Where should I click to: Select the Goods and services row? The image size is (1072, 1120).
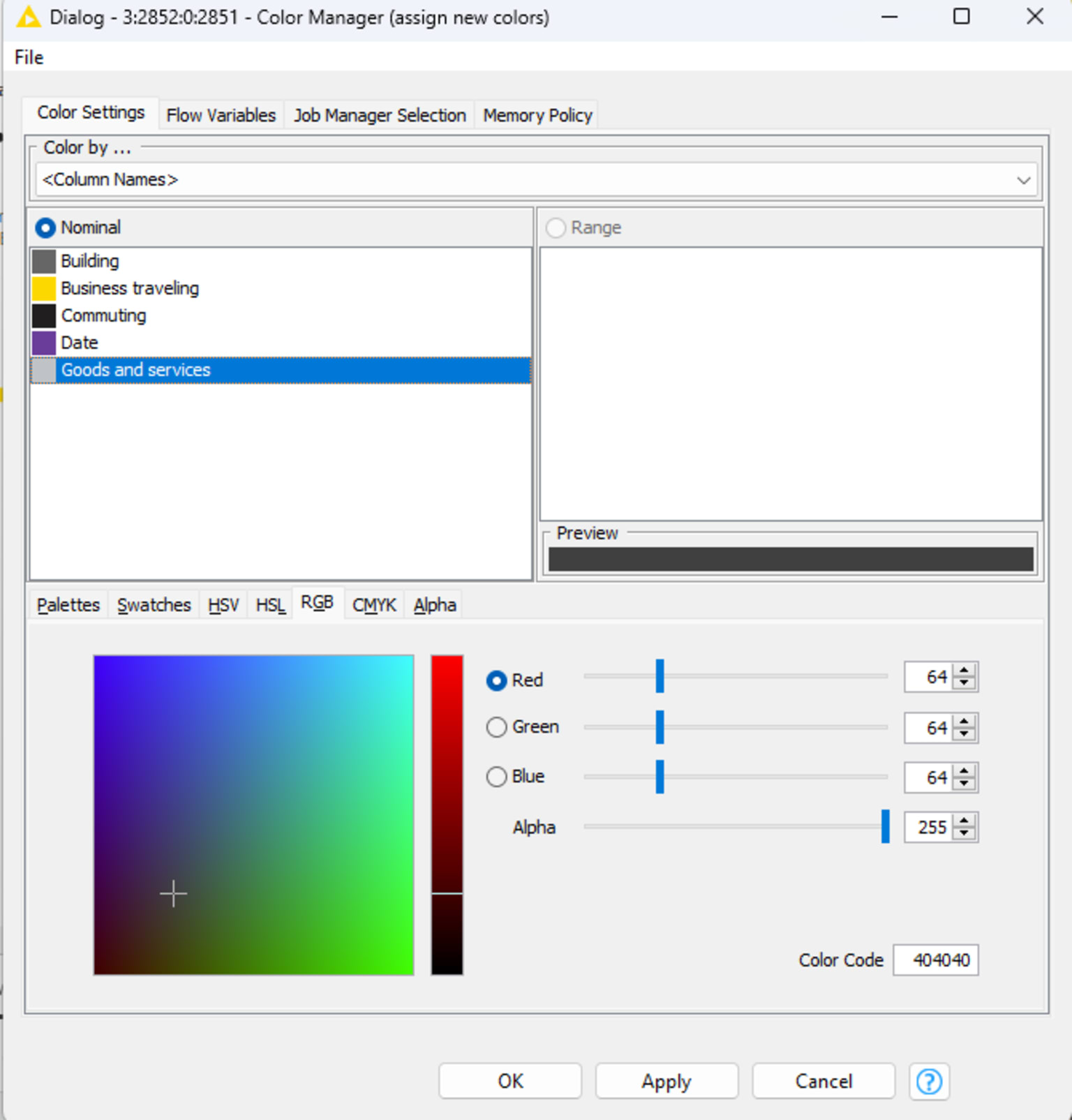point(281,370)
